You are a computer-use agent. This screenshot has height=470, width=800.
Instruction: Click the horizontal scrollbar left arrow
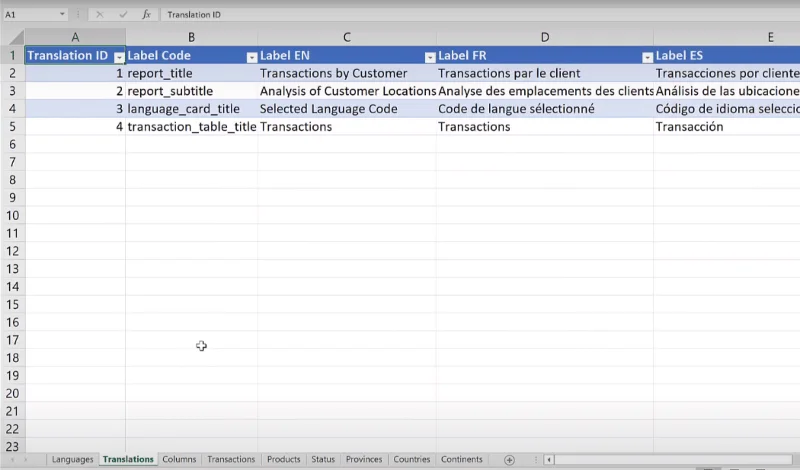click(x=549, y=460)
